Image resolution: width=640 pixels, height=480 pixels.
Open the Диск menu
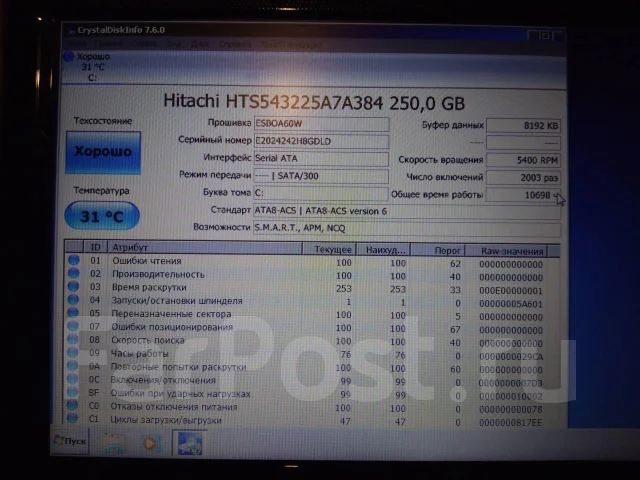click(200, 44)
